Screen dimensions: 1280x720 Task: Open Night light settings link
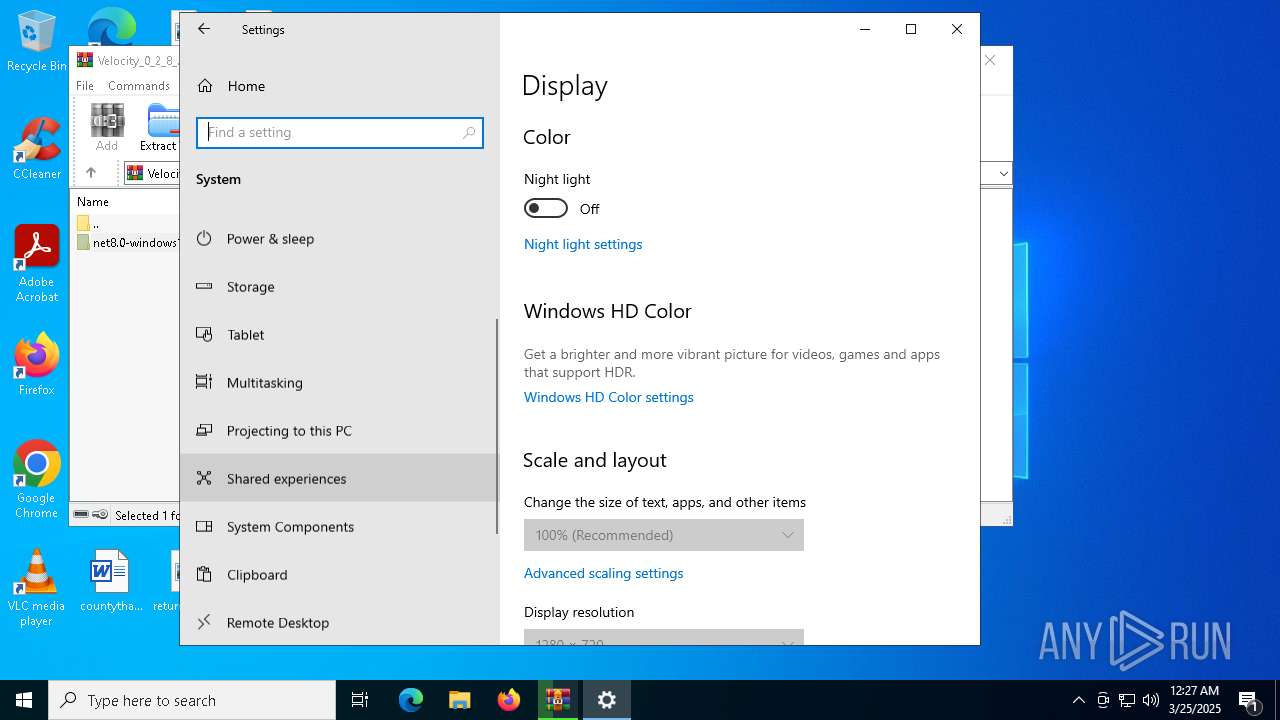[583, 244]
